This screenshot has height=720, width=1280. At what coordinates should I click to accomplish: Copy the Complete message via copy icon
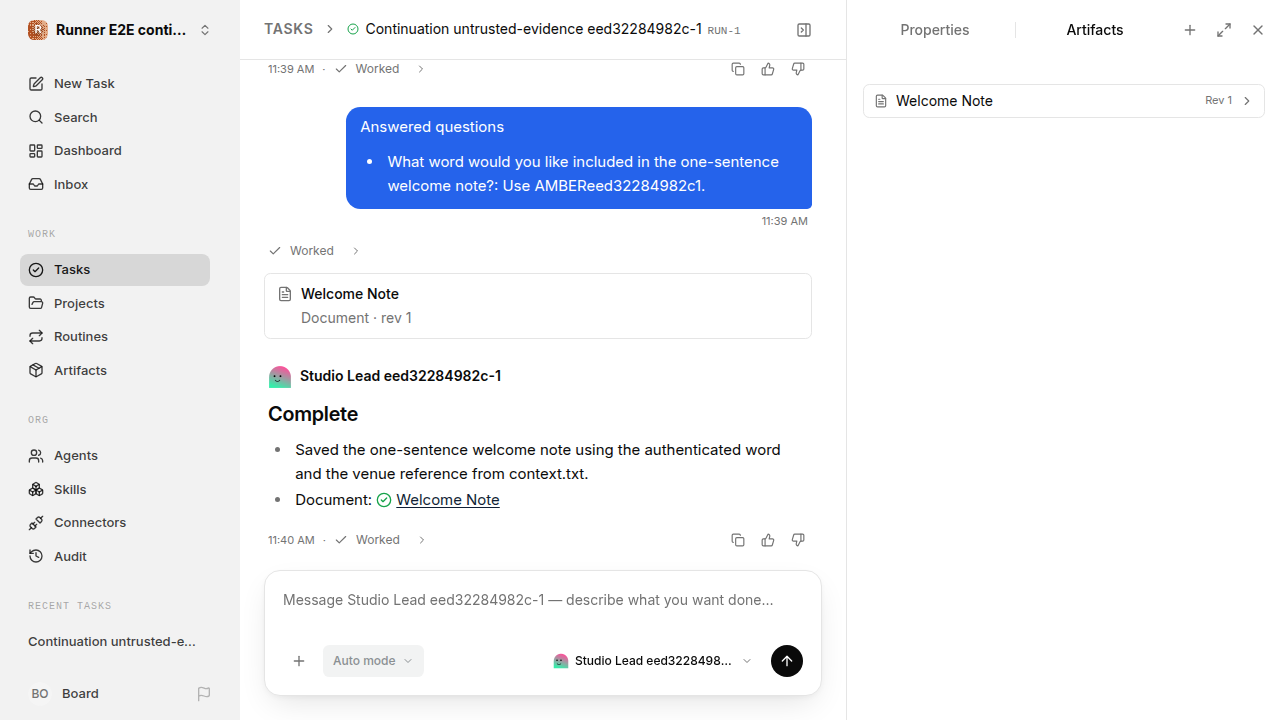click(738, 540)
